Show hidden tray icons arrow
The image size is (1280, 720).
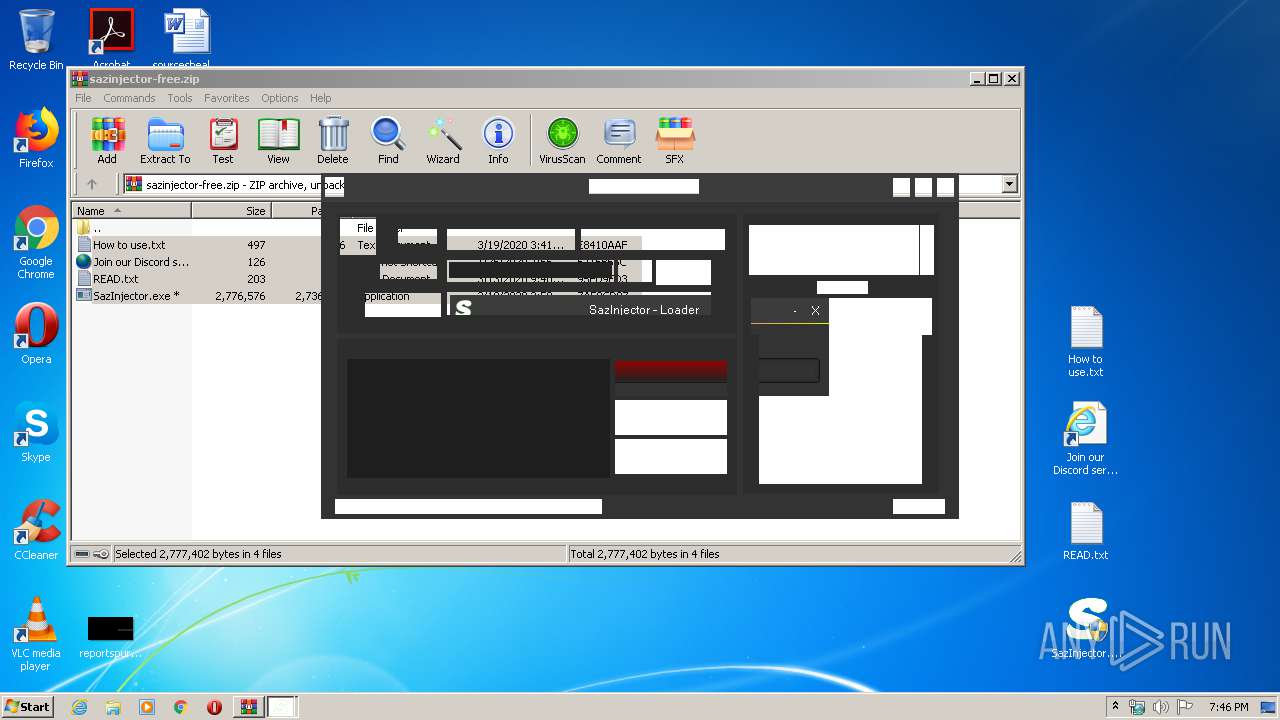(x=1116, y=707)
